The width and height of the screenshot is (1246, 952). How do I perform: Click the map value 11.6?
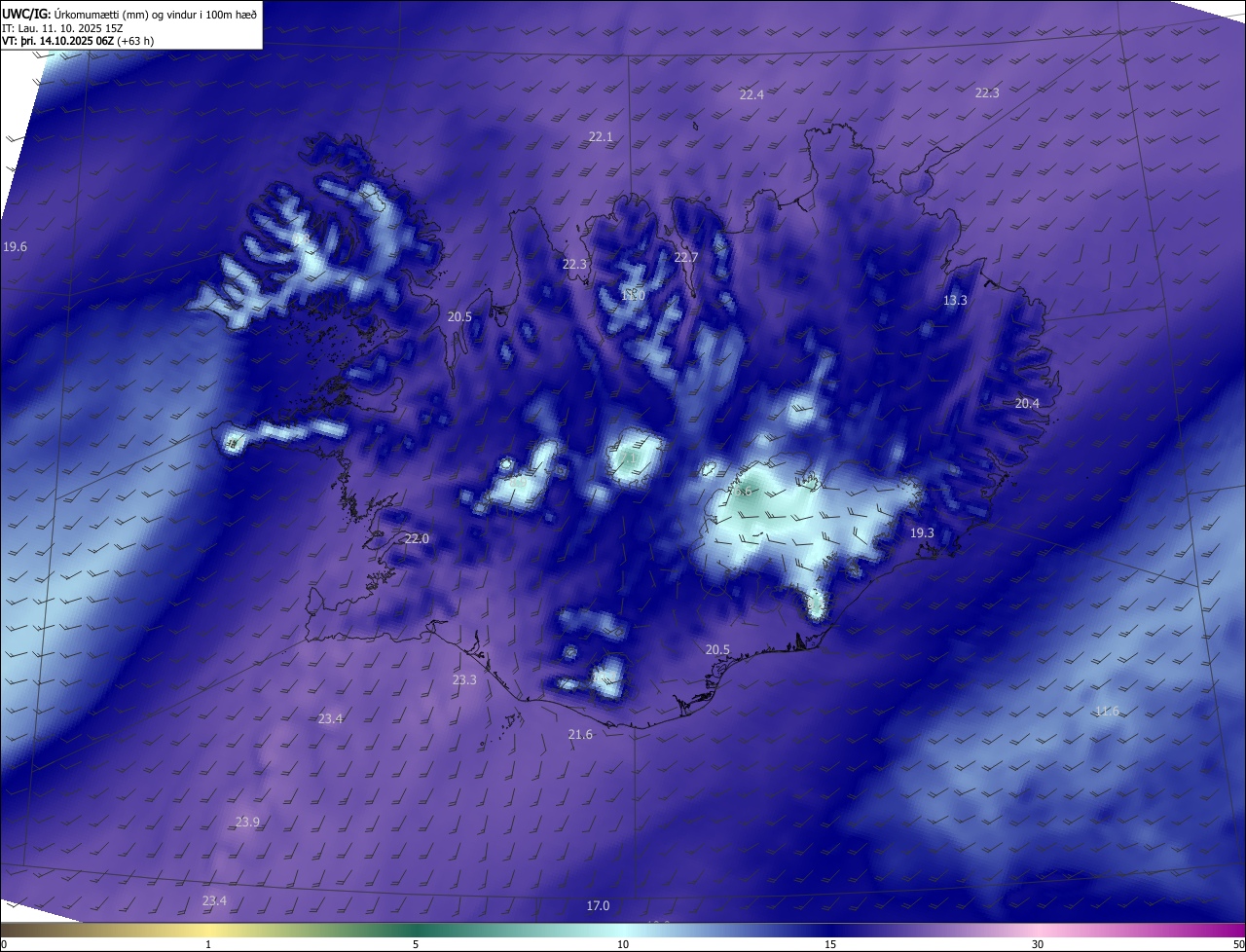pyautogui.click(x=1107, y=713)
